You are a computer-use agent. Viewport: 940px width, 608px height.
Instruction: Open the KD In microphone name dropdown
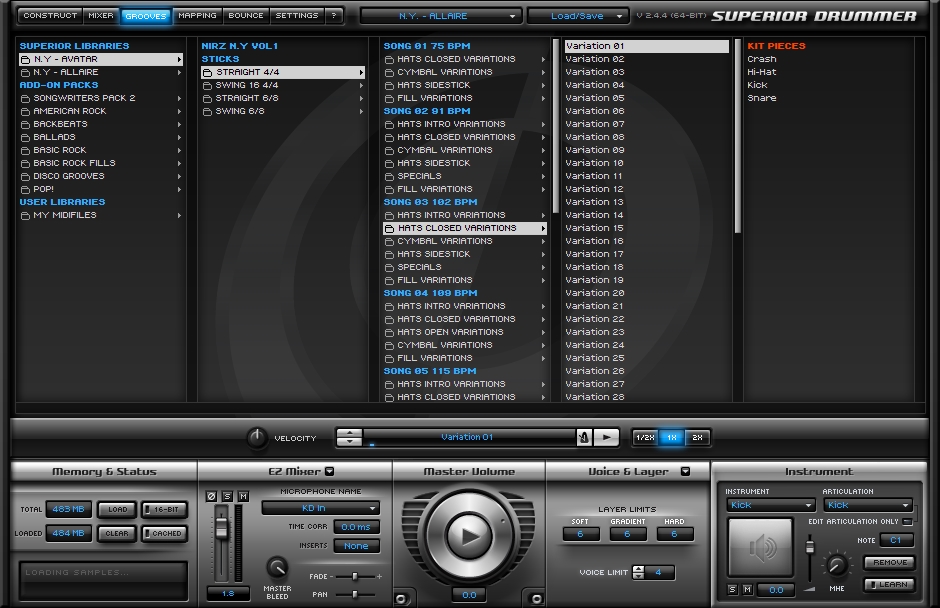click(320, 508)
